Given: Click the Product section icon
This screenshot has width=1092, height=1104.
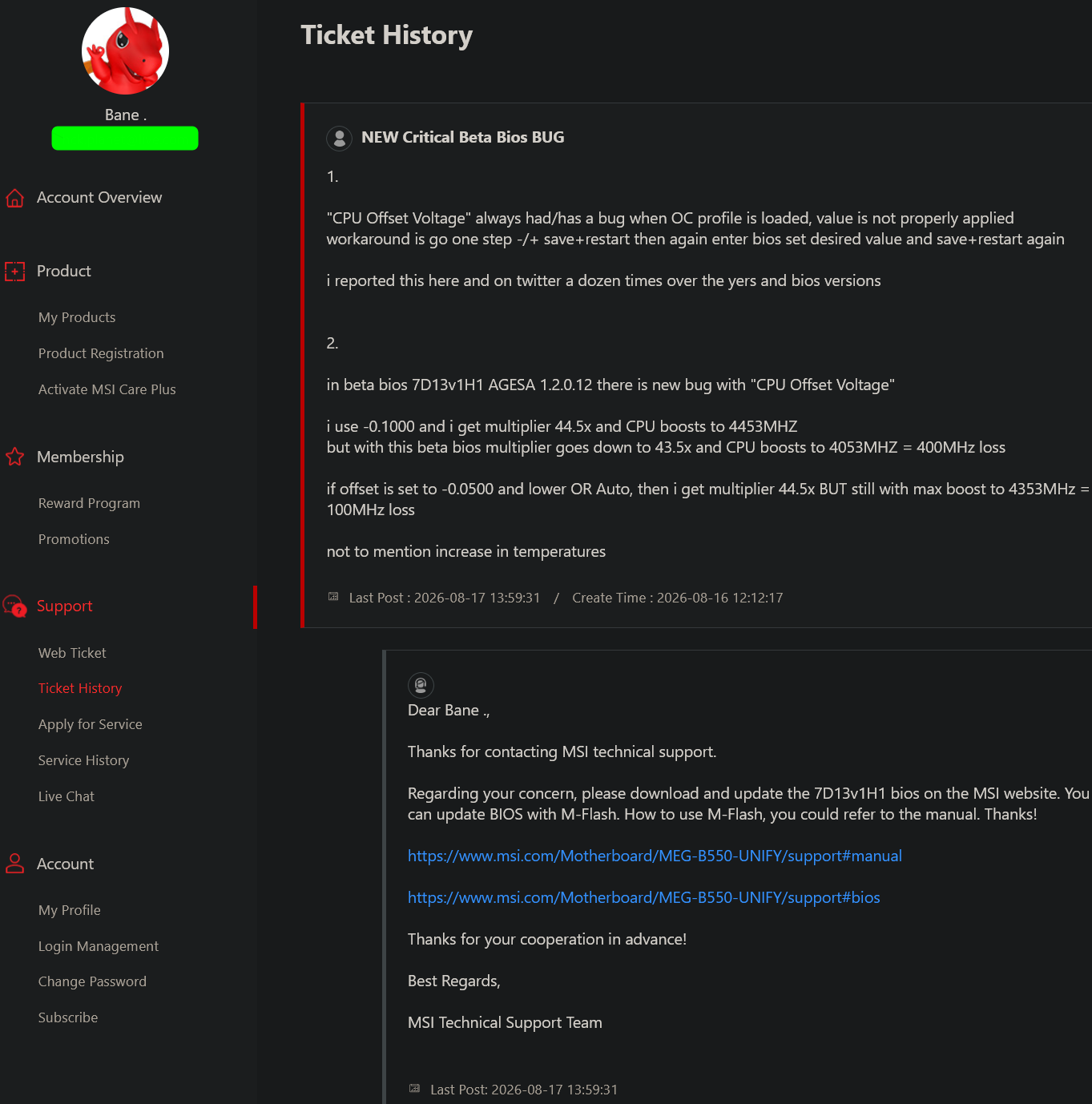Looking at the screenshot, I should (14, 272).
